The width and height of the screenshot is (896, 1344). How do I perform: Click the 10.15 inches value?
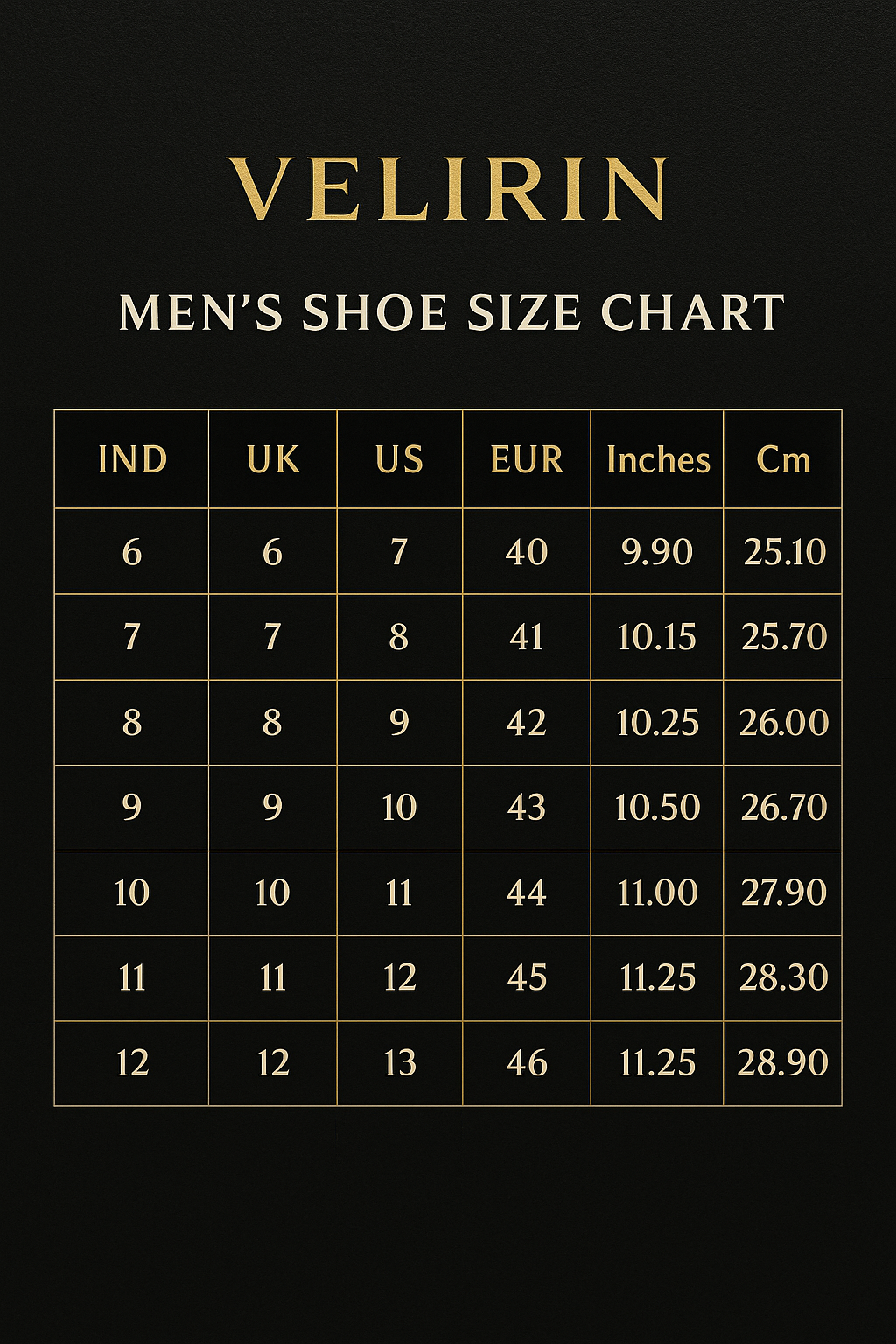click(657, 637)
